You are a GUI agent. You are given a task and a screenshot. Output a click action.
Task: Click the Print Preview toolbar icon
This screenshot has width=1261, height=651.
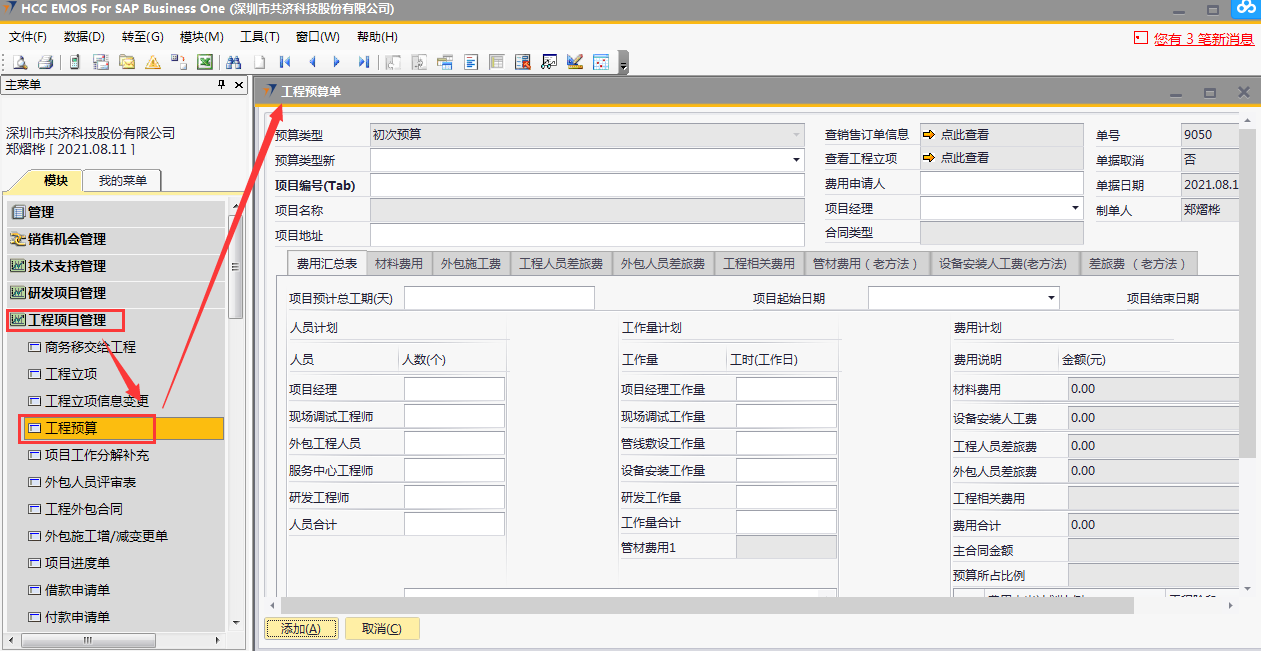[20, 62]
